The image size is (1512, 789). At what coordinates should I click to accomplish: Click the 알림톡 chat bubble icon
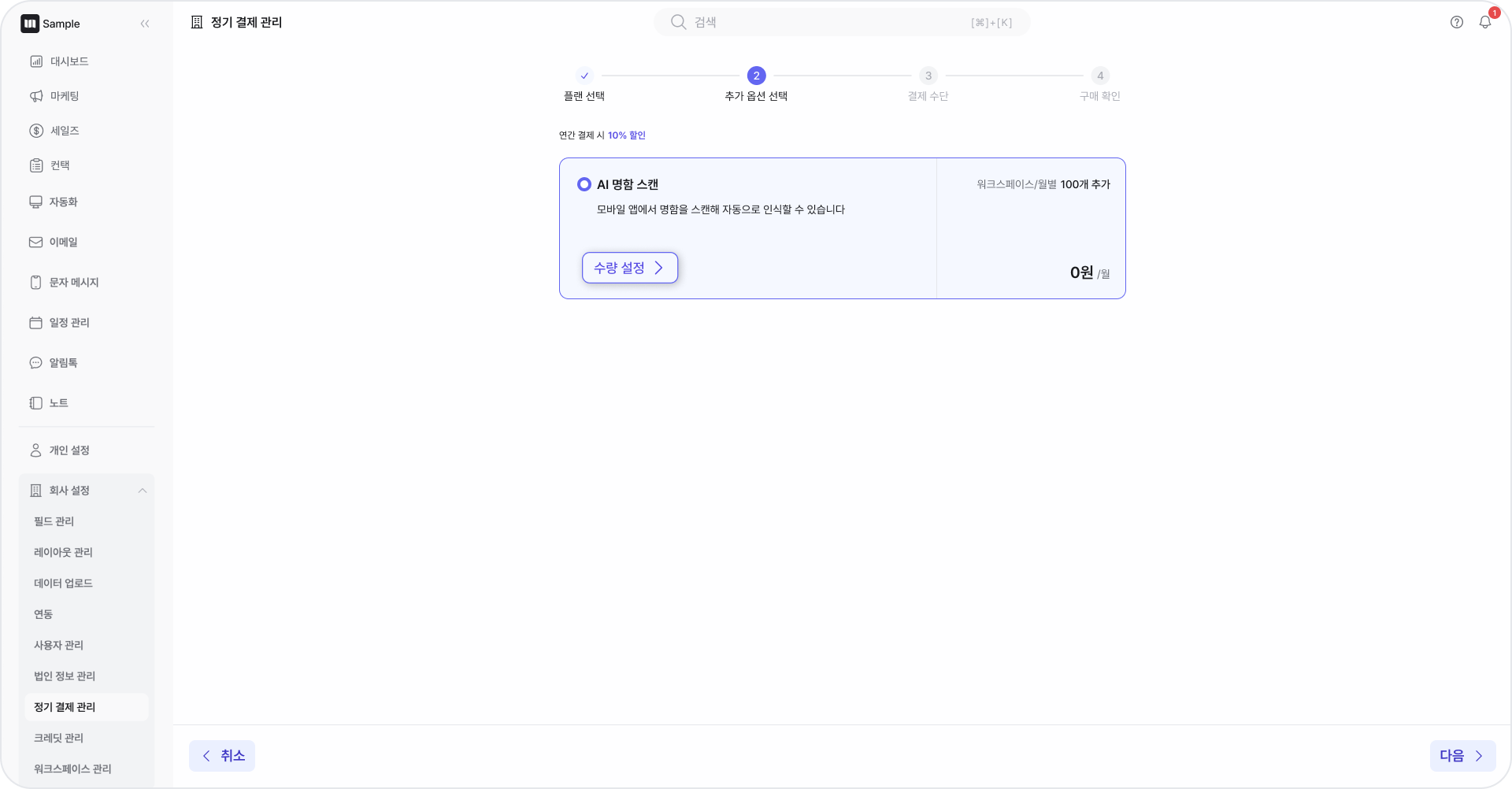tap(35, 363)
